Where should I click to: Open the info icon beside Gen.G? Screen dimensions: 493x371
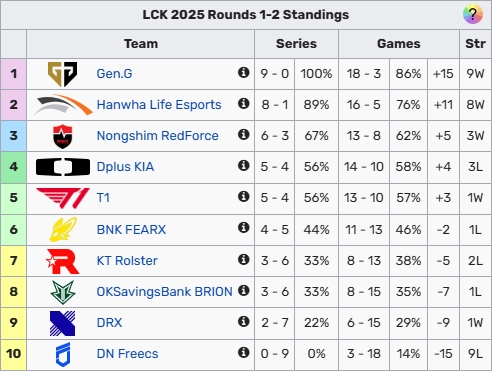point(244,72)
